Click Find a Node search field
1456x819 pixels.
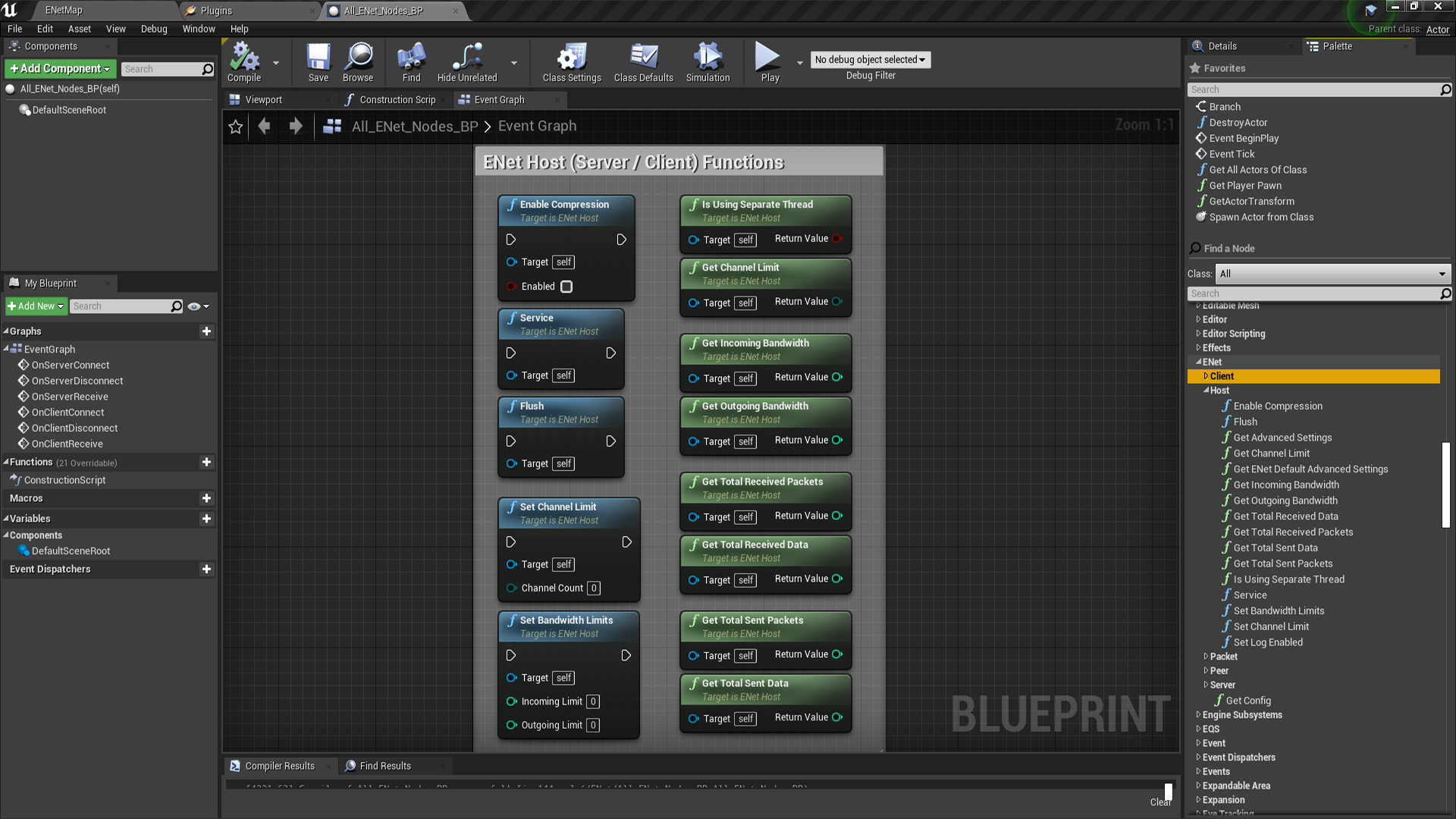[1319, 293]
